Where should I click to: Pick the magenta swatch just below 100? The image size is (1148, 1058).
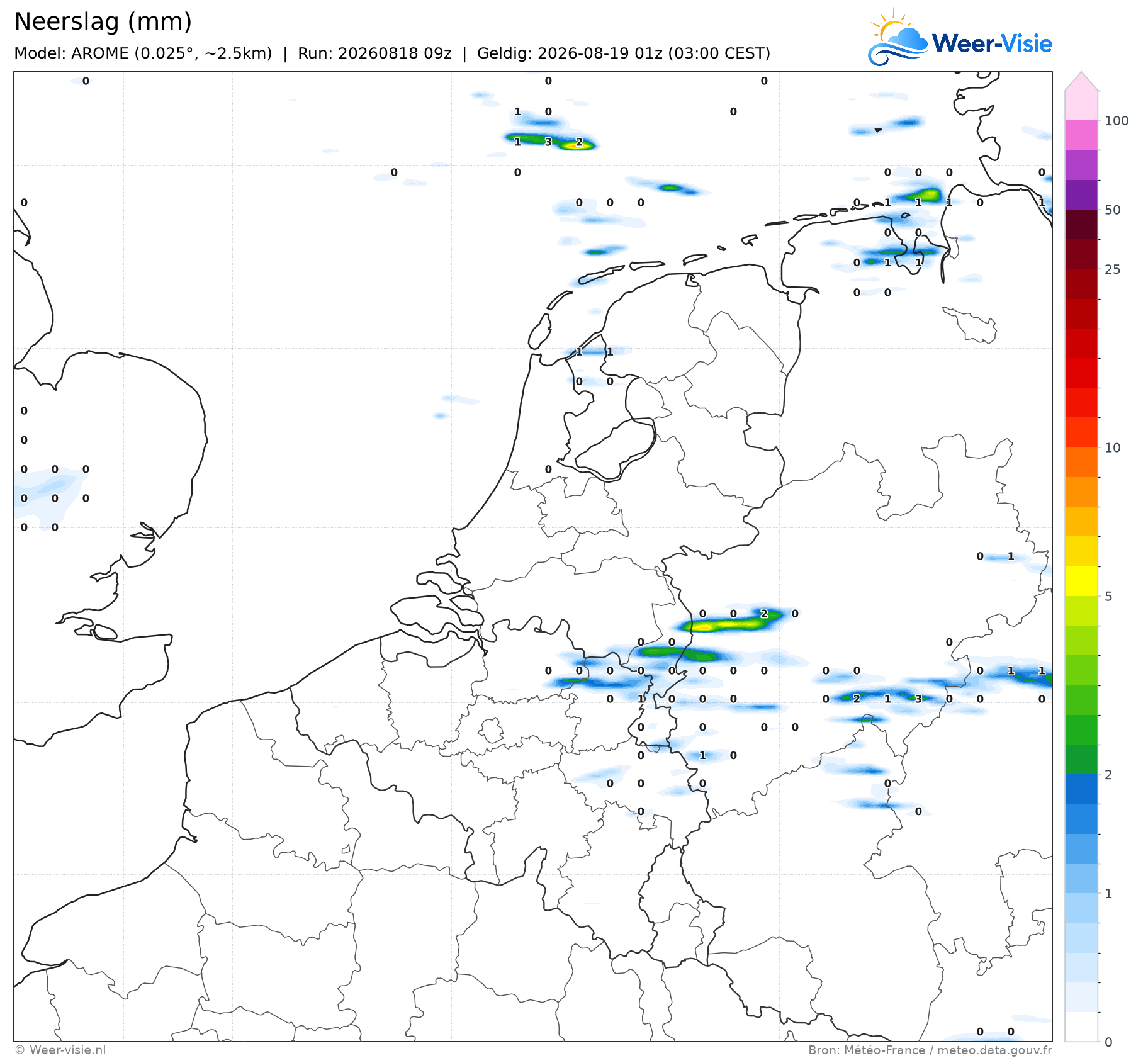[1081, 135]
